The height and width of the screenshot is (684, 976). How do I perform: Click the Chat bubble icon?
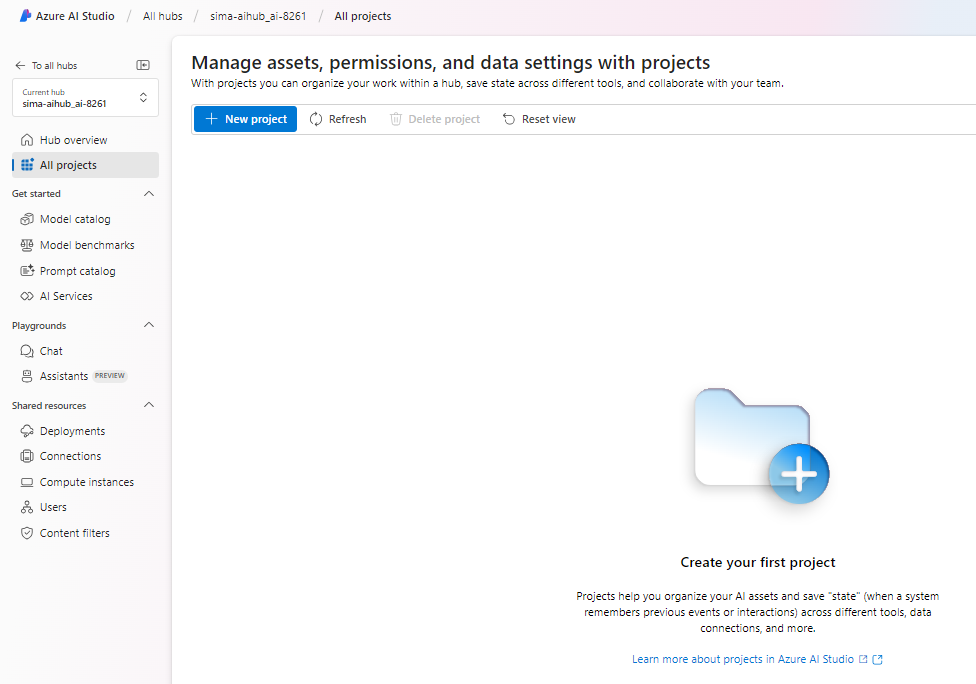(x=27, y=351)
